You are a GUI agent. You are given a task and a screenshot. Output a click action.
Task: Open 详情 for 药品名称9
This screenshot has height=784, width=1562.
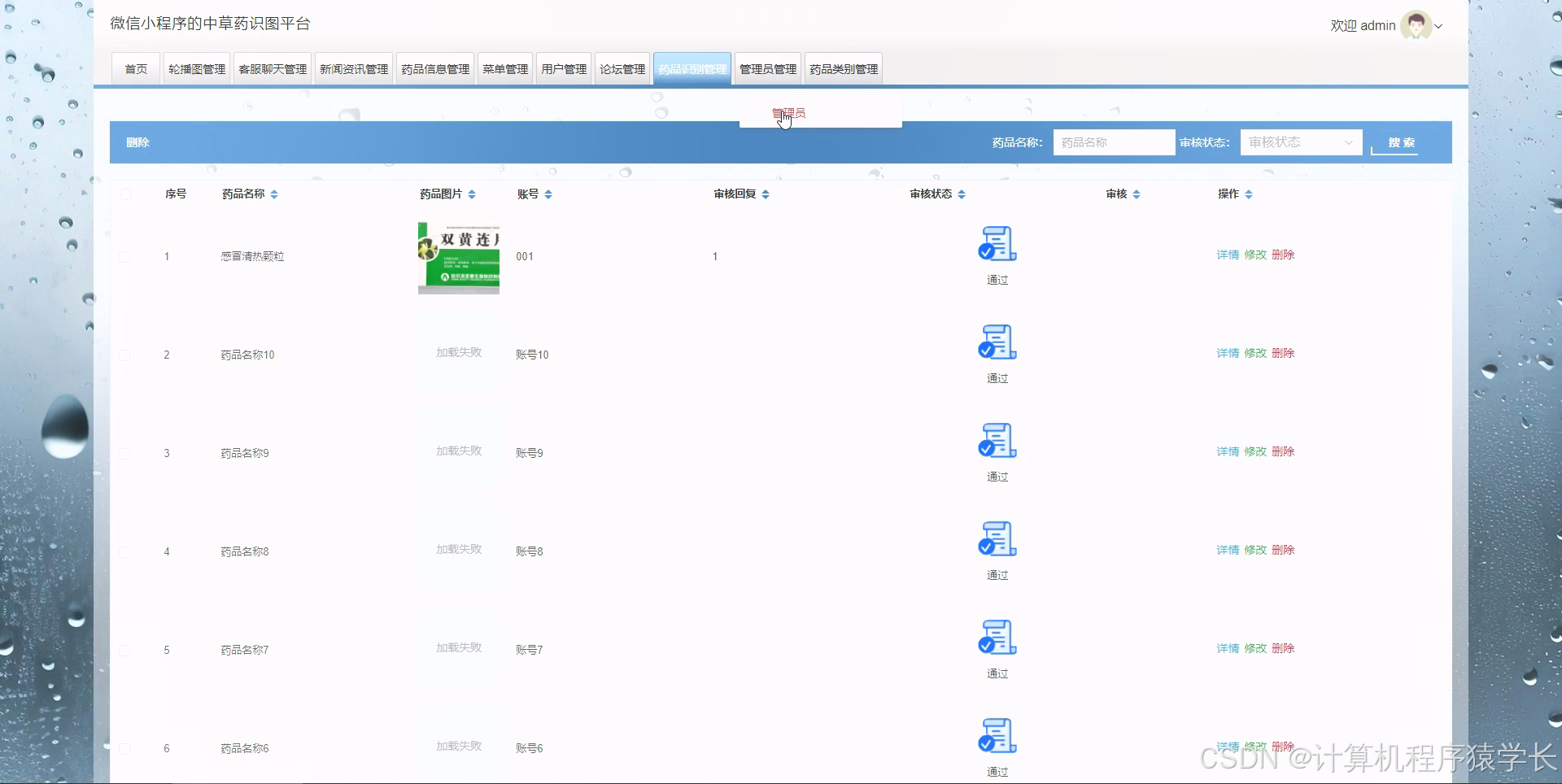point(1228,451)
